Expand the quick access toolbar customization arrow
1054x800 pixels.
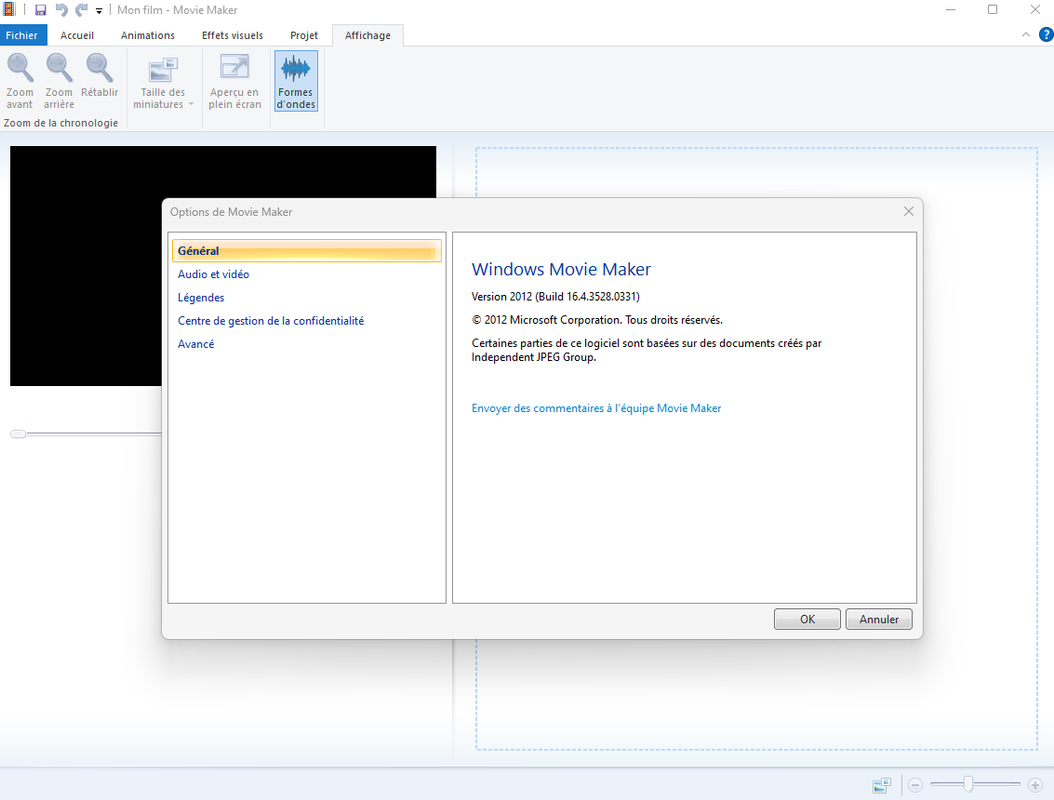pos(99,11)
